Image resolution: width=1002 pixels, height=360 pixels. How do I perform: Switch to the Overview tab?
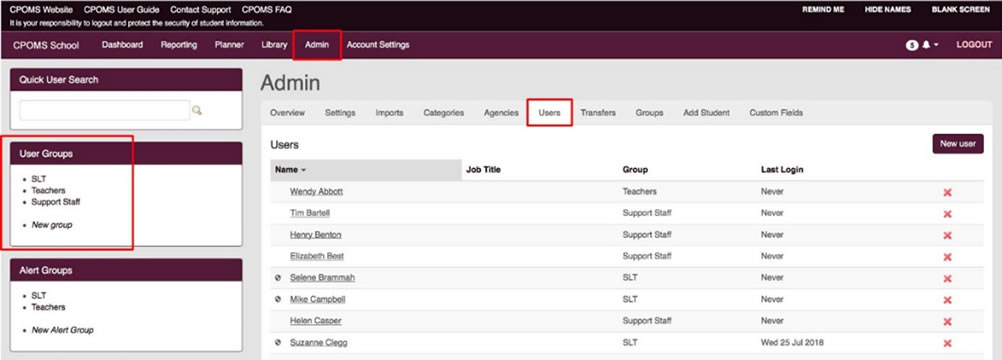click(x=288, y=113)
